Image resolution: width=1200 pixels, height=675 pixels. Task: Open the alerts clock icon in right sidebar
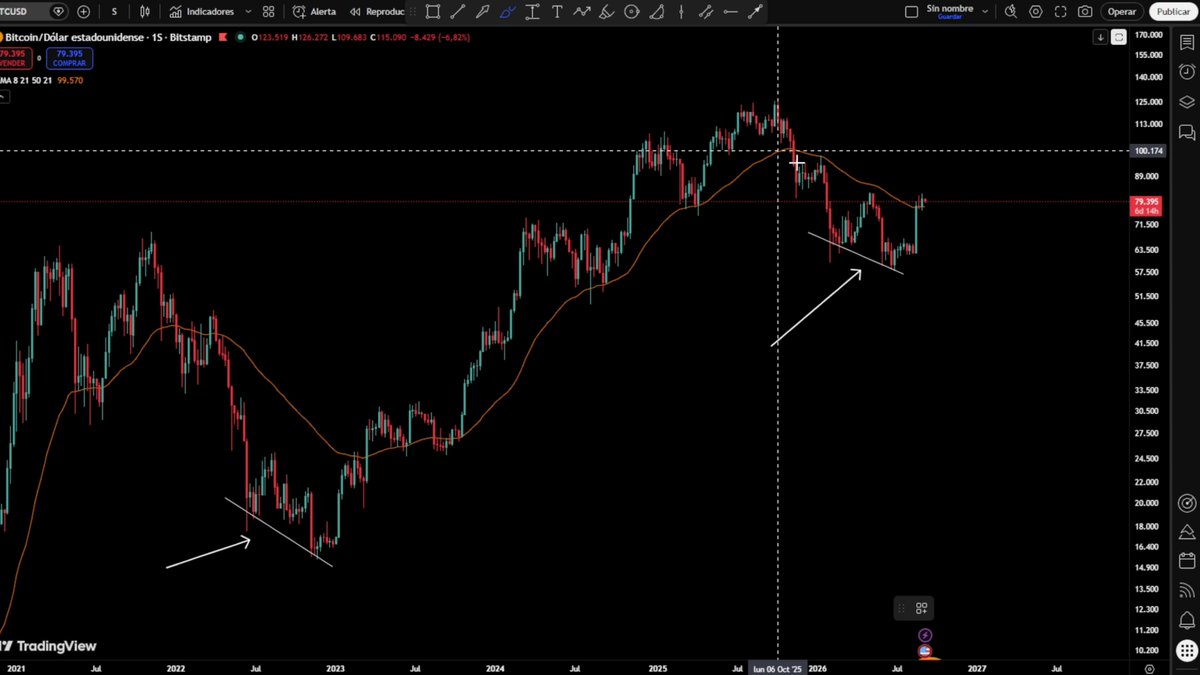click(x=1187, y=72)
